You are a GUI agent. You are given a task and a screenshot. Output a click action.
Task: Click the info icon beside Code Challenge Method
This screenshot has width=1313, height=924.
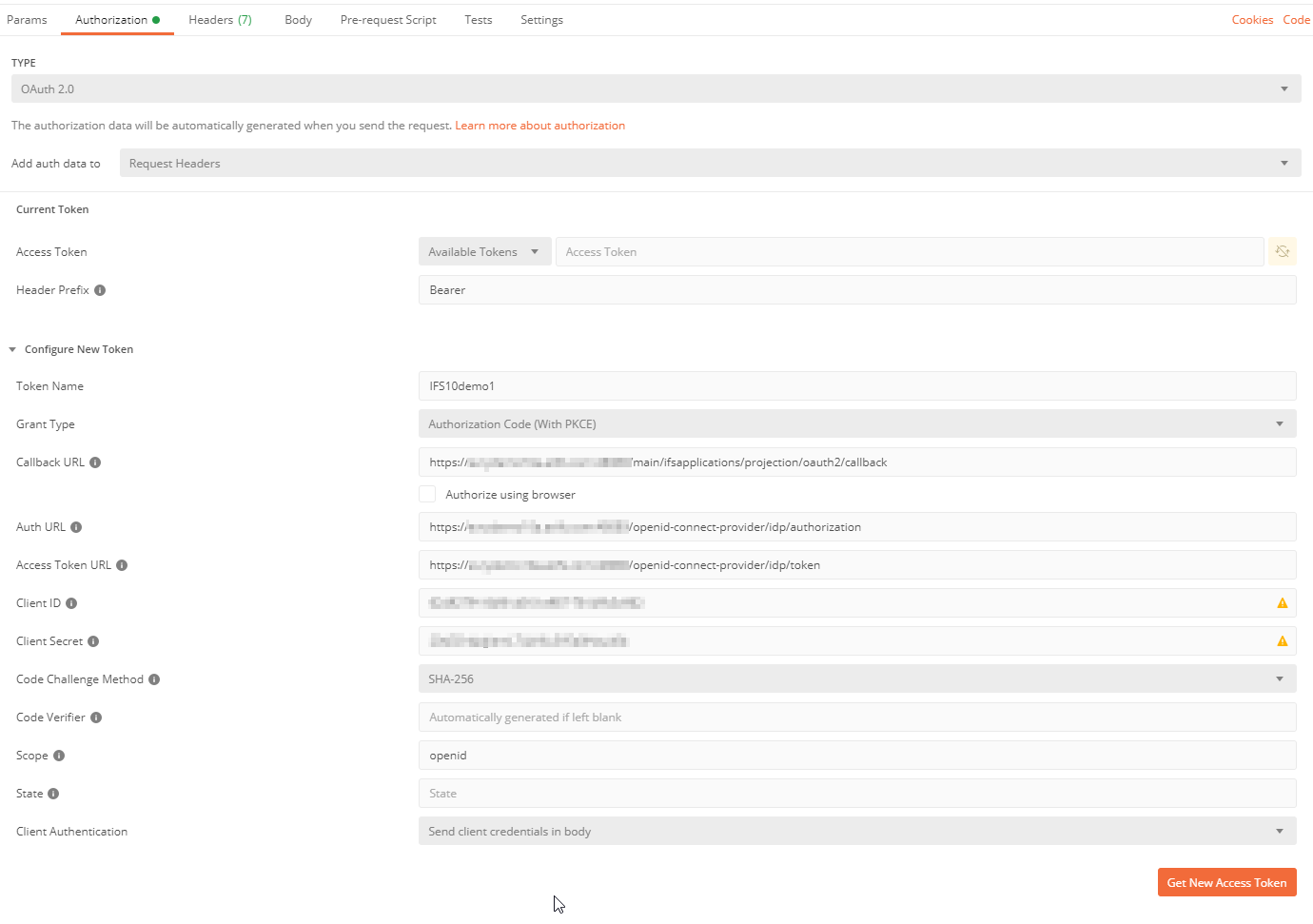(x=154, y=679)
